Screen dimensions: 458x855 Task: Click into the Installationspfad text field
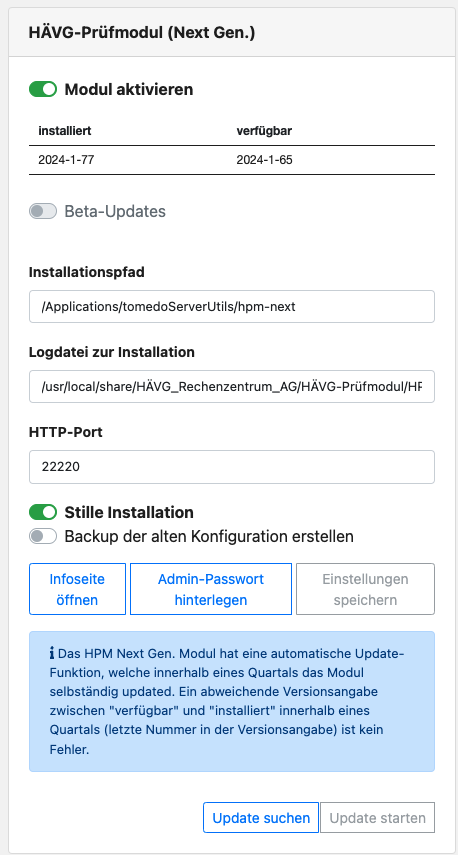(232, 306)
